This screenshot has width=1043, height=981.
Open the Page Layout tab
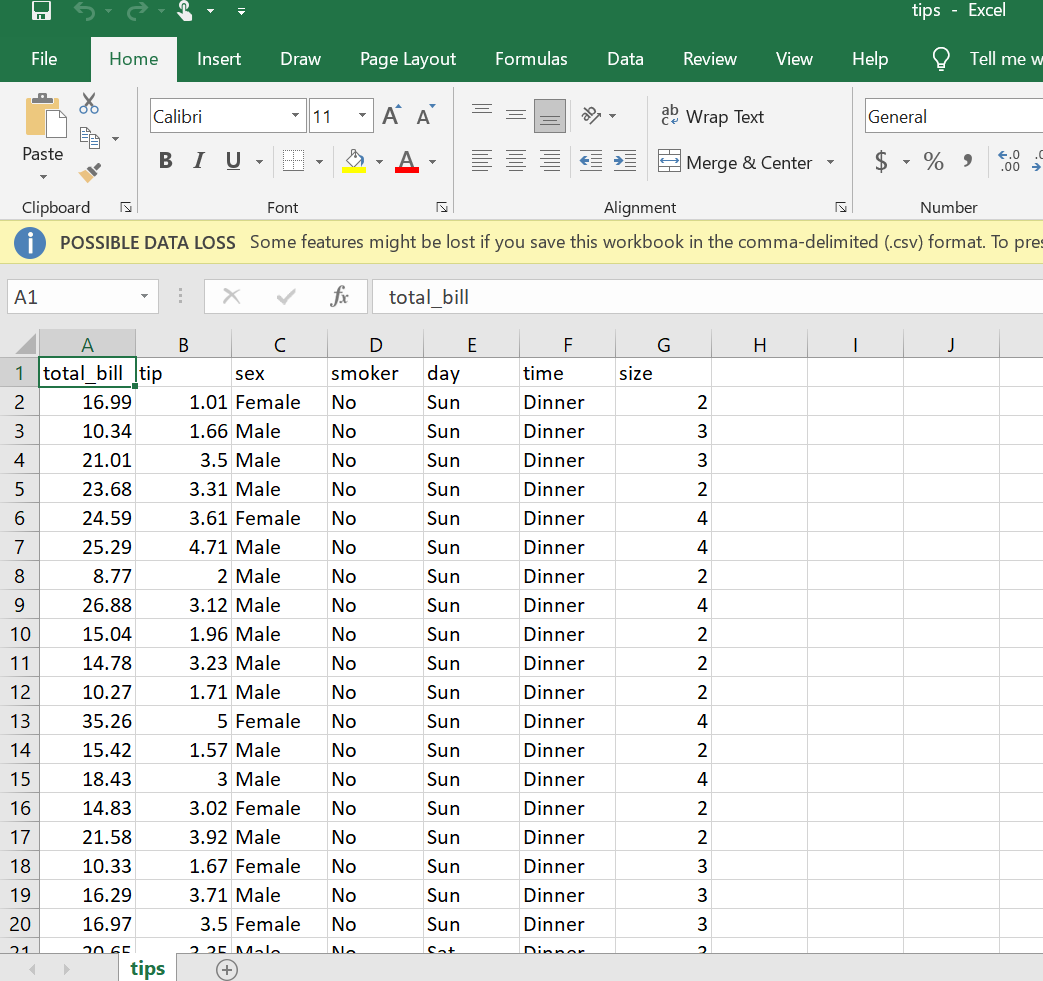(x=408, y=59)
